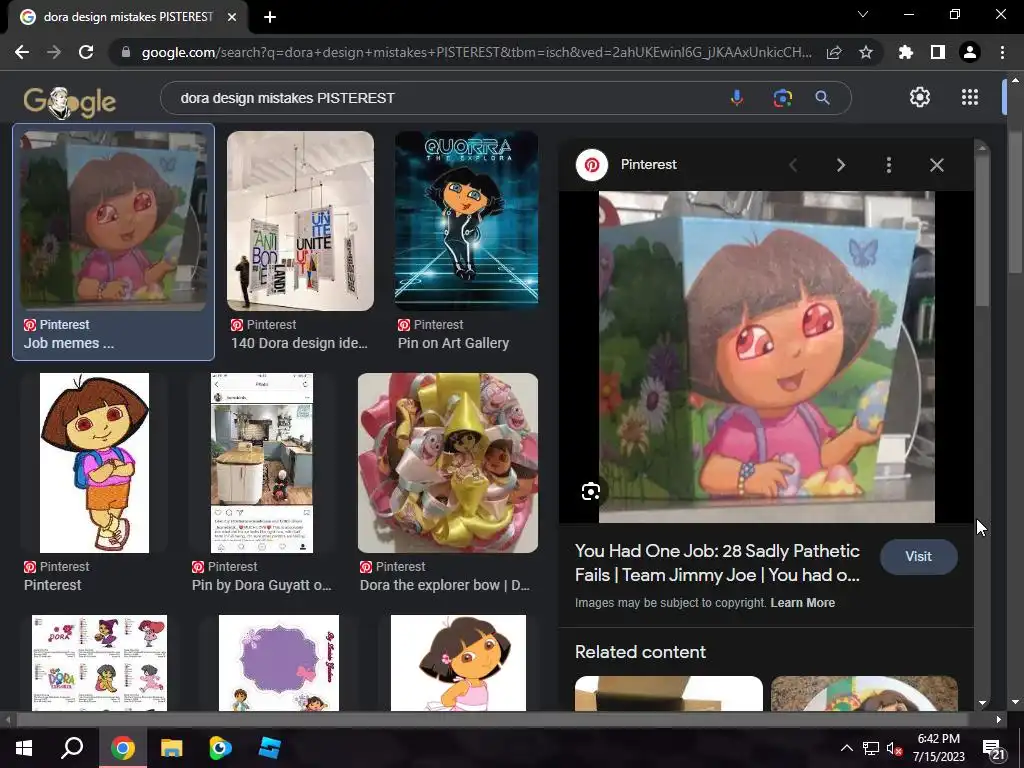Image resolution: width=1024 pixels, height=768 pixels.
Task: Share this page from address bar
Action: coord(834,52)
